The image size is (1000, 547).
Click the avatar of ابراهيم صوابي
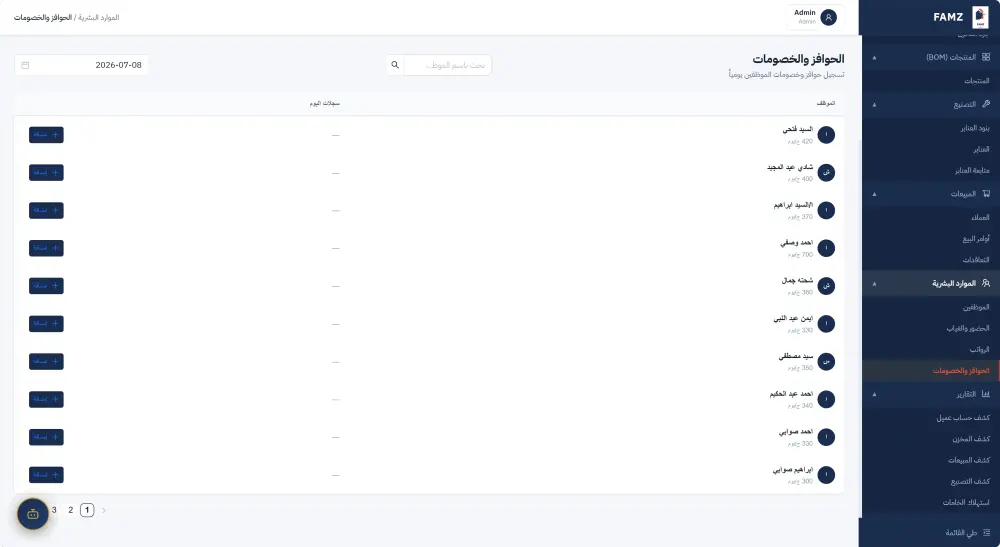[x=826, y=475]
